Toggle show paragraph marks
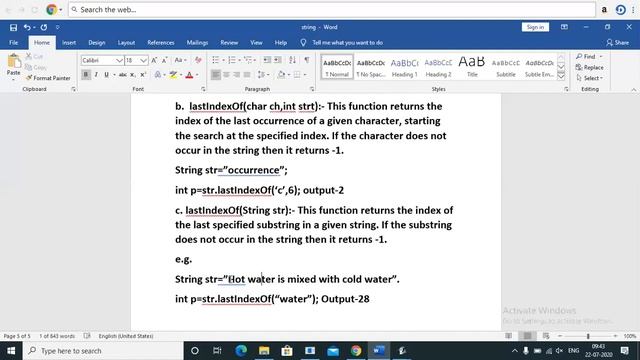The width and height of the screenshot is (640, 360). click(307, 60)
